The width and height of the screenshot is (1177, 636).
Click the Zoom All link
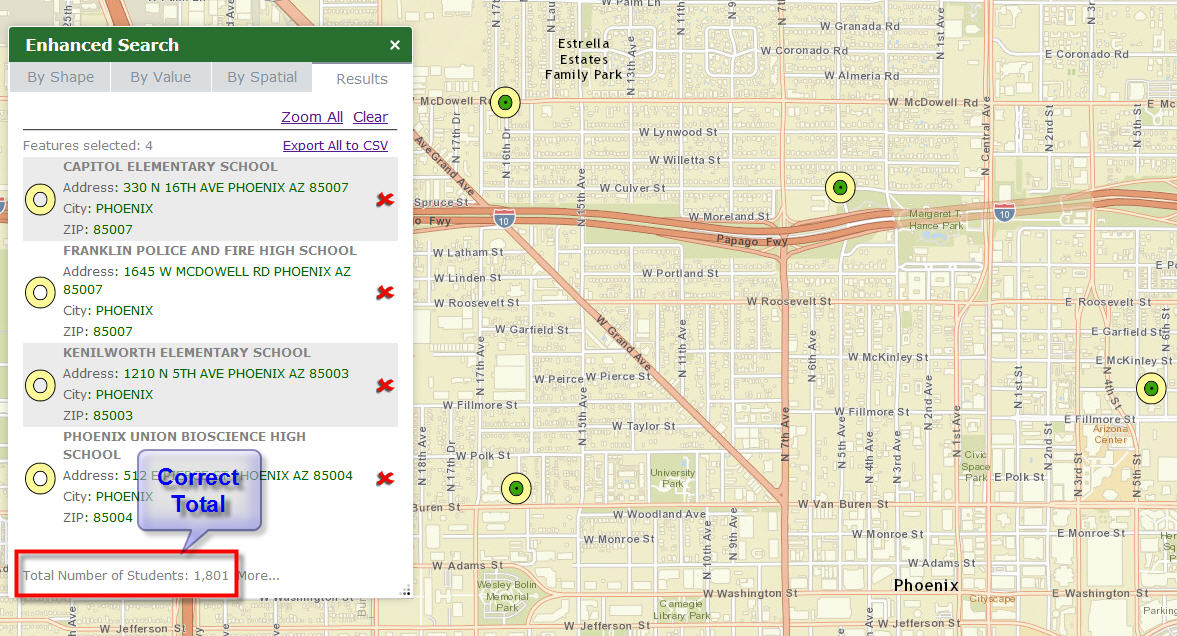click(312, 117)
